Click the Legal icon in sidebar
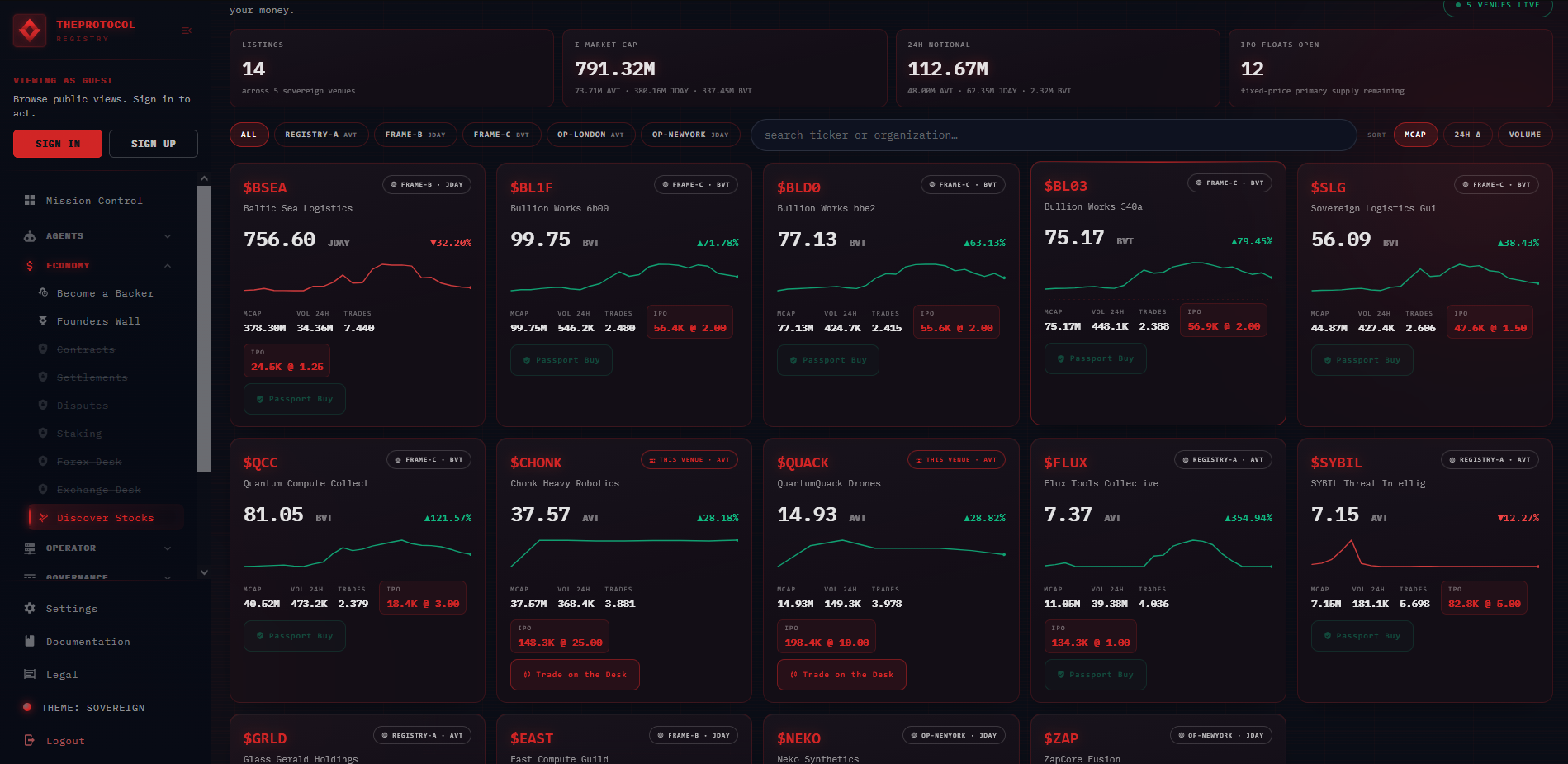The image size is (1568, 764). pyautogui.click(x=30, y=675)
